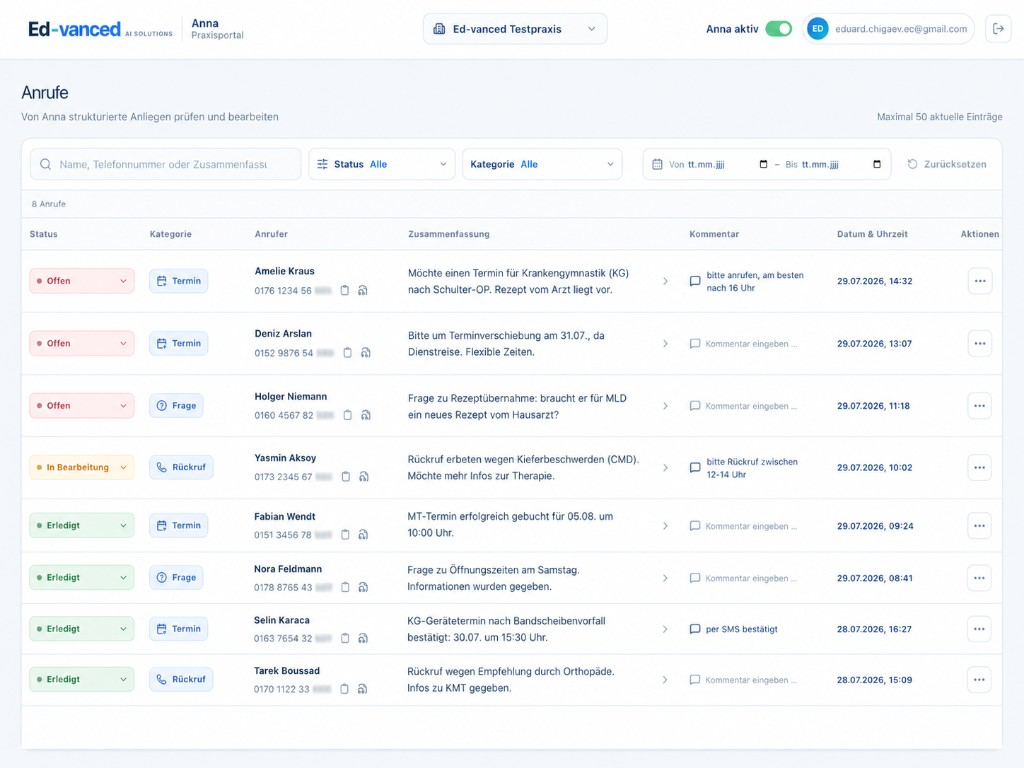
Task: Change Offen status for Deniz Arslan
Action: pos(82,344)
